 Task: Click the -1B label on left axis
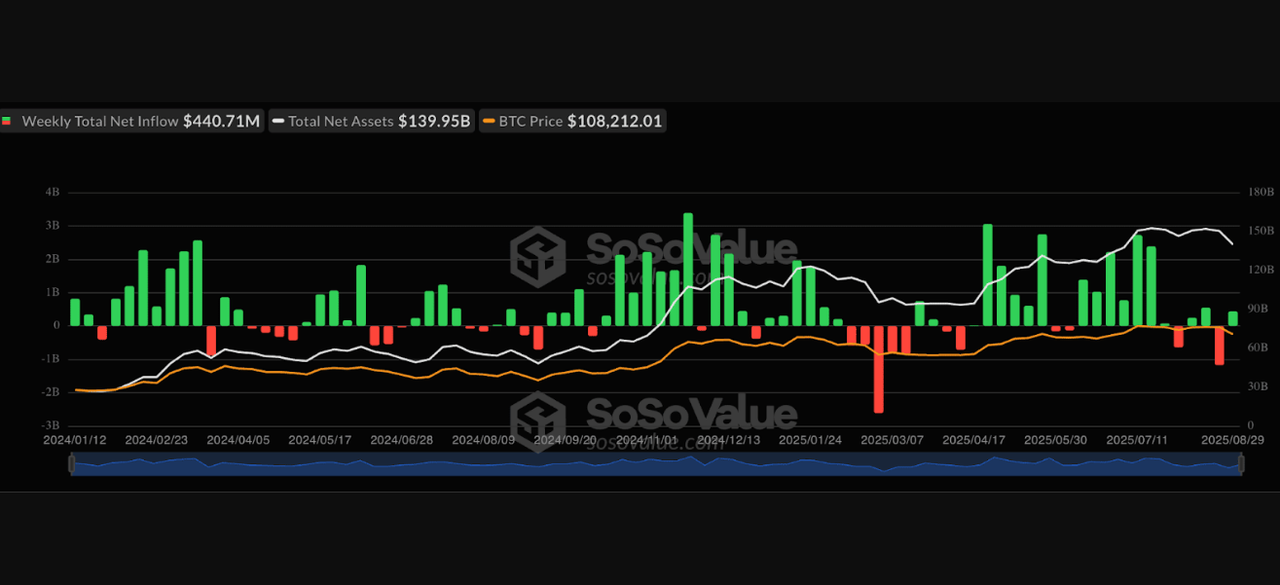click(50, 358)
